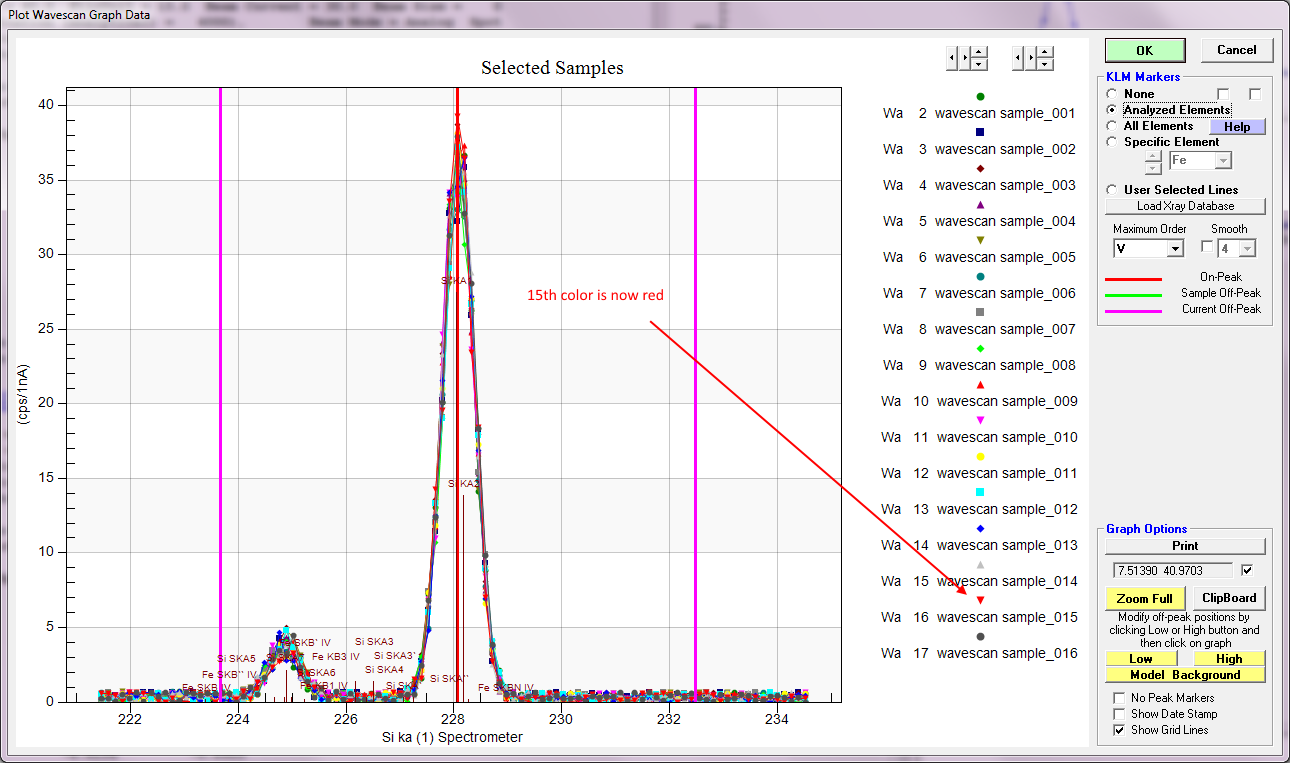The height and width of the screenshot is (763, 1290).
Task: Click the cursor coordinates readout field
Action: pyautogui.click(x=1172, y=570)
